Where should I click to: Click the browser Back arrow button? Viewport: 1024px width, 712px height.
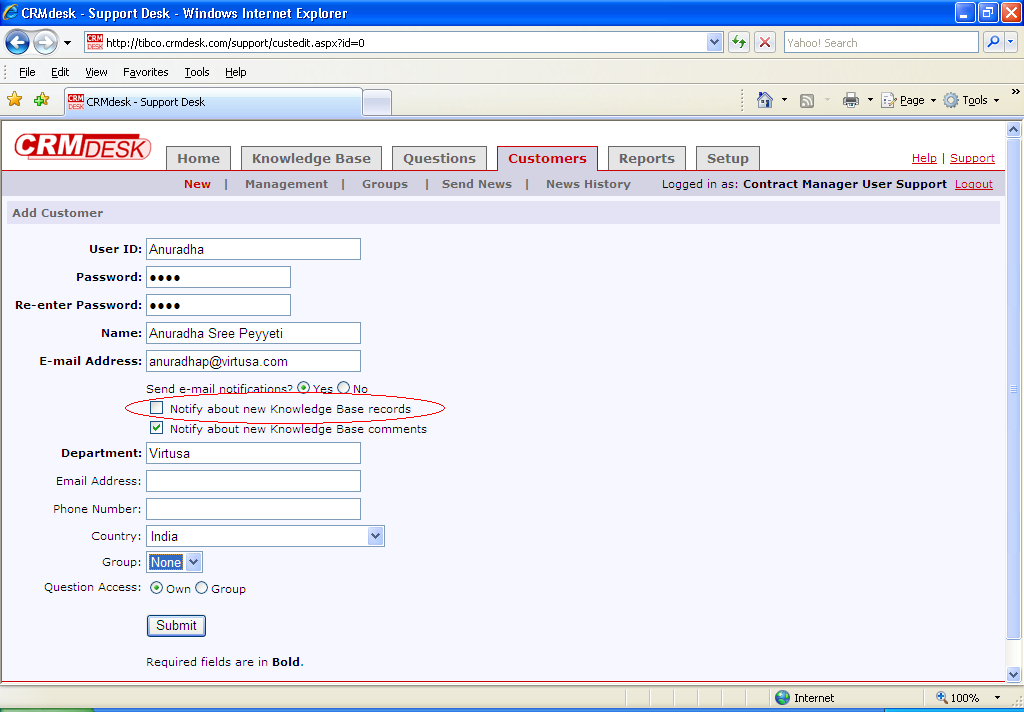click(18, 43)
